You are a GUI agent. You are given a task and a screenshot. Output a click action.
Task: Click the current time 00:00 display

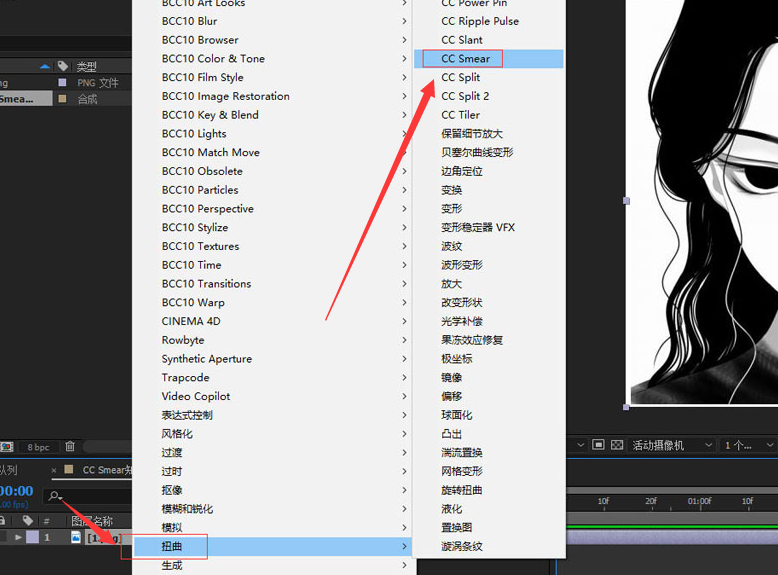point(16,491)
